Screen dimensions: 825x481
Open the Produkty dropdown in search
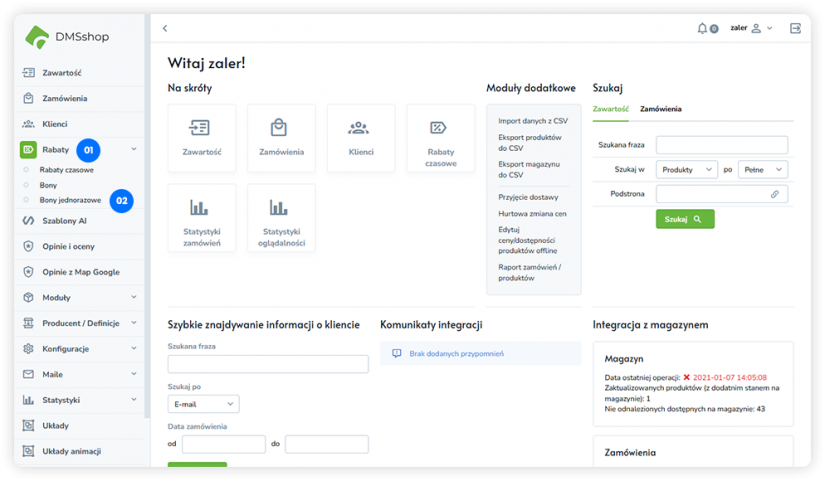(686, 170)
